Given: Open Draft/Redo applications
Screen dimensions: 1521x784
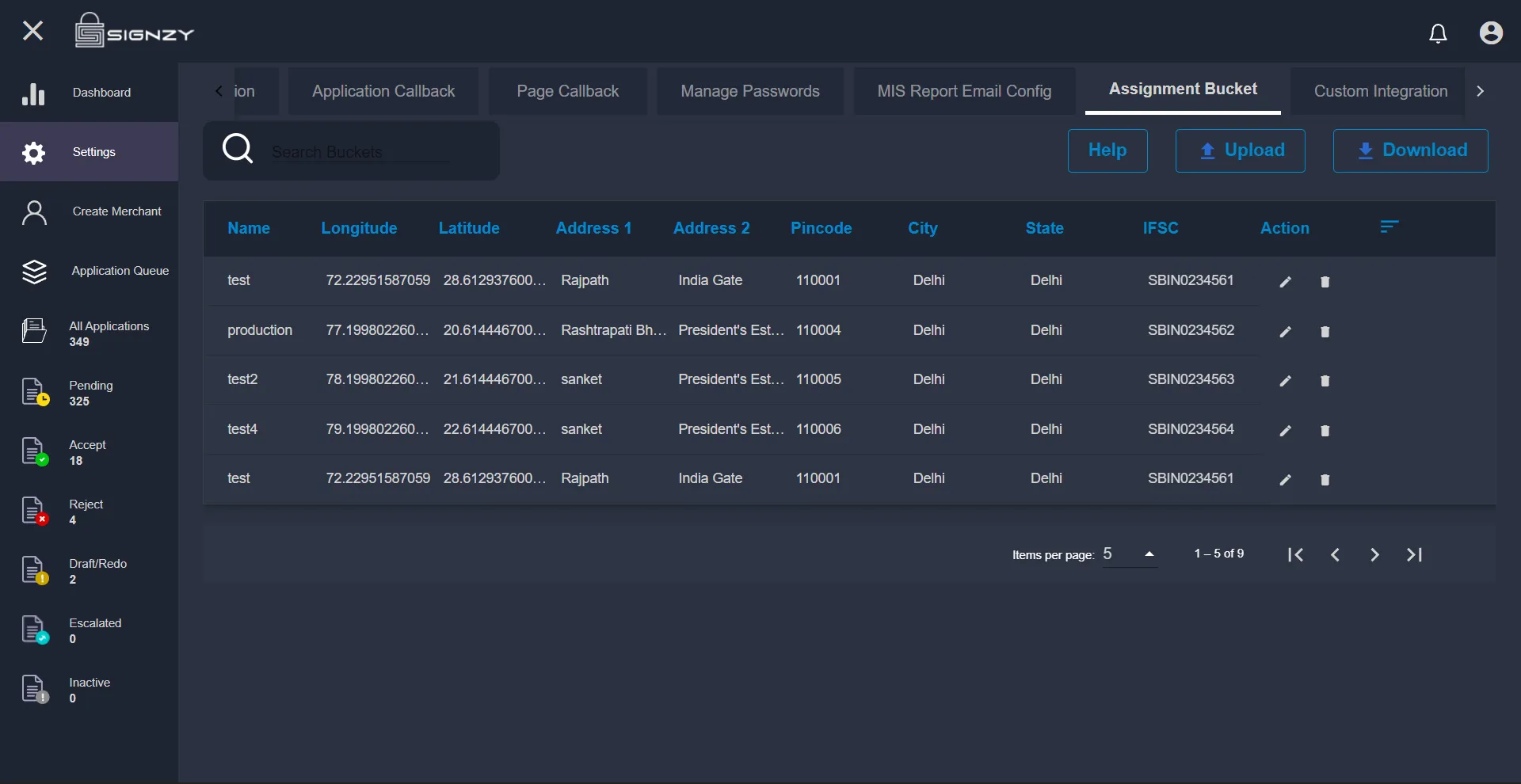Looking at the screenshot, I should 89,571.
